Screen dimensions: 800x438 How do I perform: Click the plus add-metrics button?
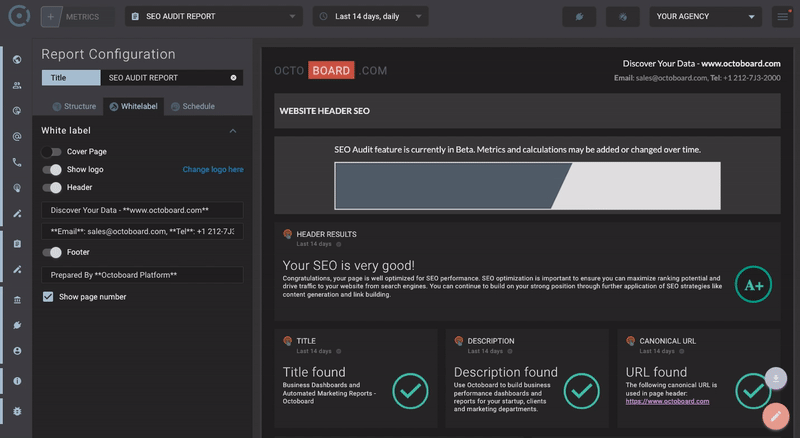click(x=51, y=17)
